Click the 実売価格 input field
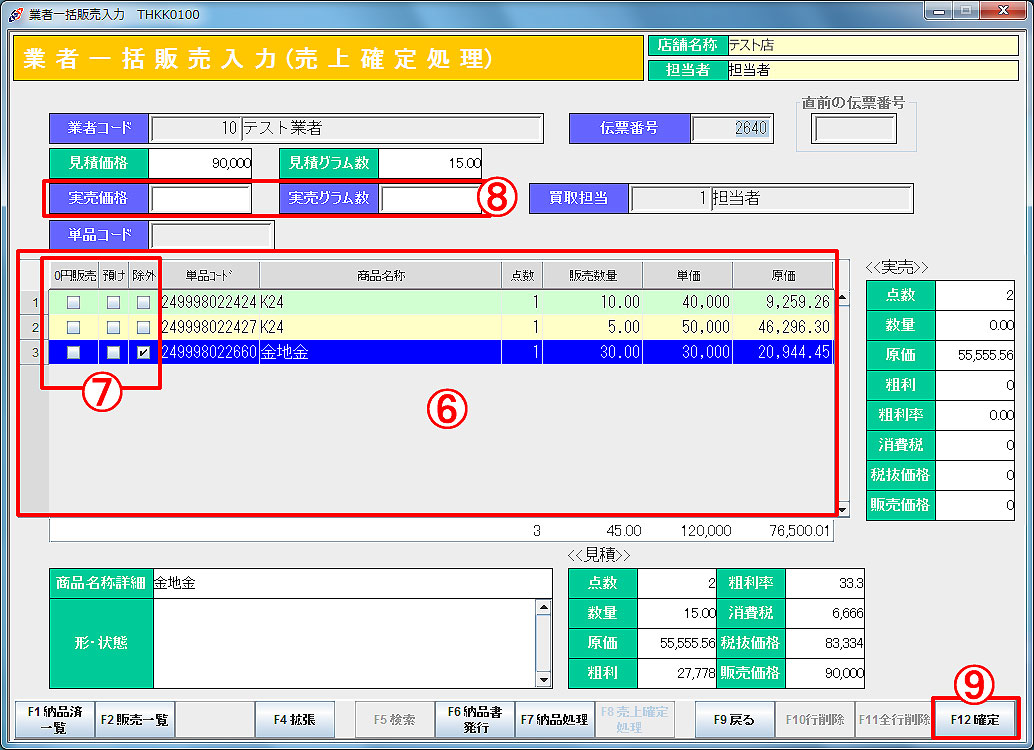The width and height of the screenshot is (1034, 750). (x=200, y=199)
